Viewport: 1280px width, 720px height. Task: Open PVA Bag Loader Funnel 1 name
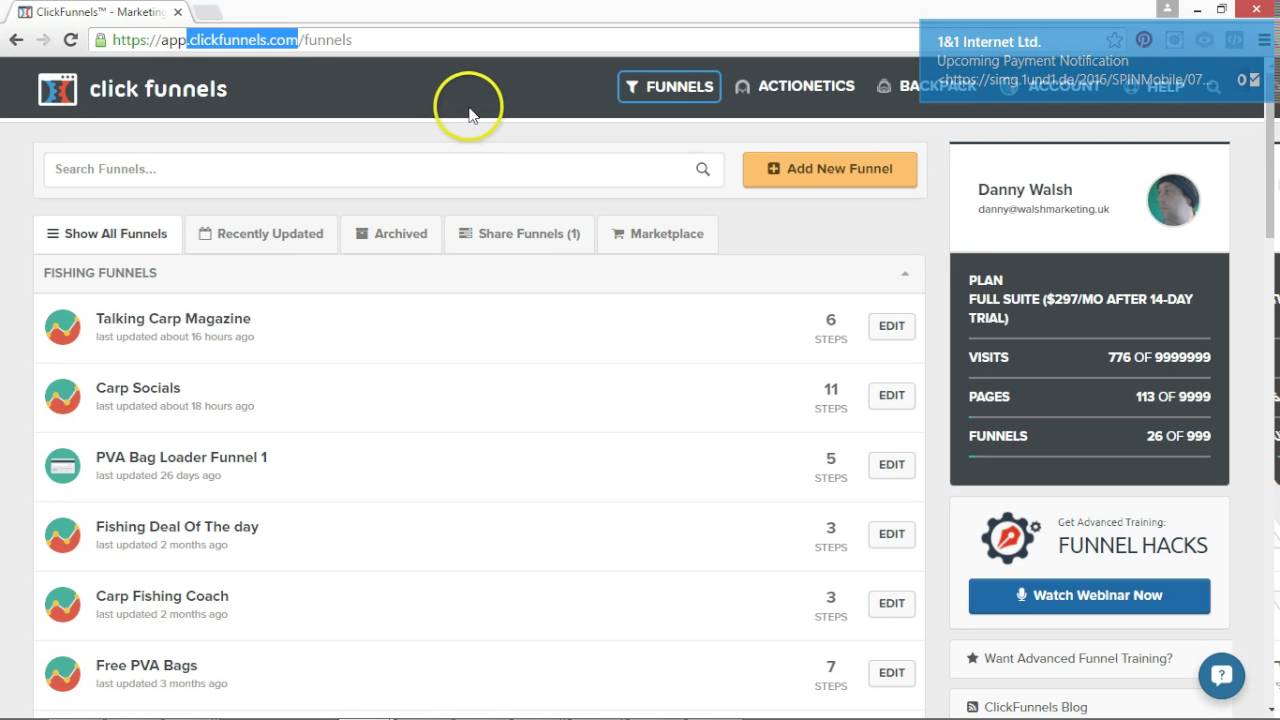[x=181, y=457]
